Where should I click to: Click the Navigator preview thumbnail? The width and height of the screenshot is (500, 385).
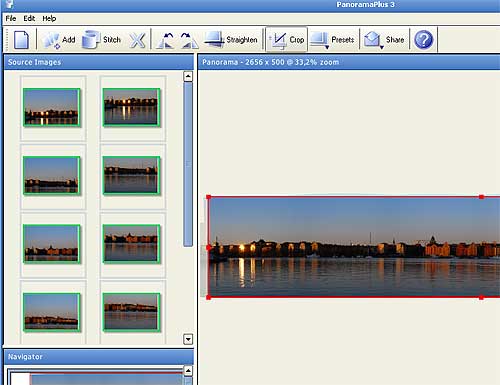pos(96,378)
